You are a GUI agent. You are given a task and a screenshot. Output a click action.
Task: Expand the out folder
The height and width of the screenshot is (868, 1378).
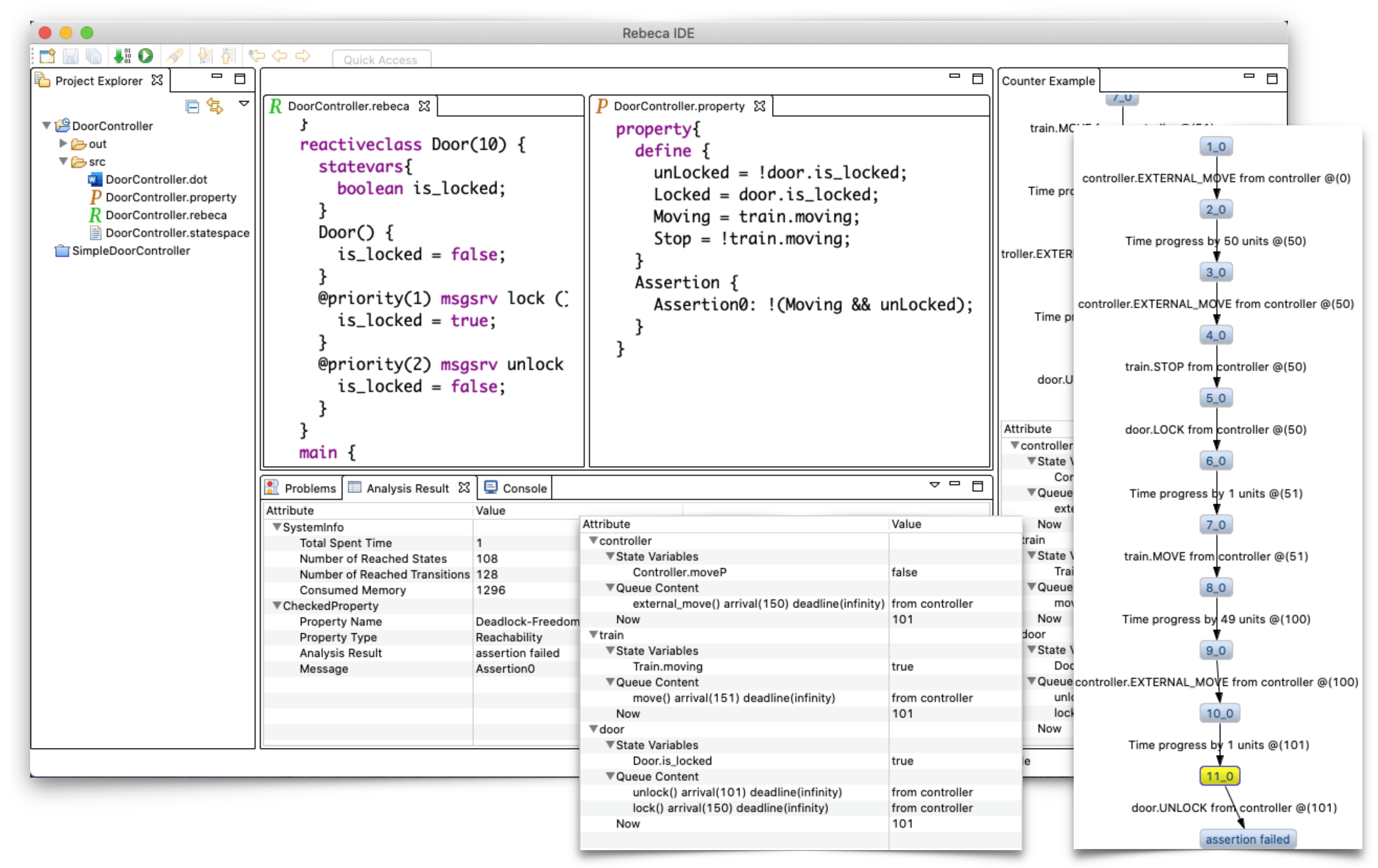(x=64, y=143)
